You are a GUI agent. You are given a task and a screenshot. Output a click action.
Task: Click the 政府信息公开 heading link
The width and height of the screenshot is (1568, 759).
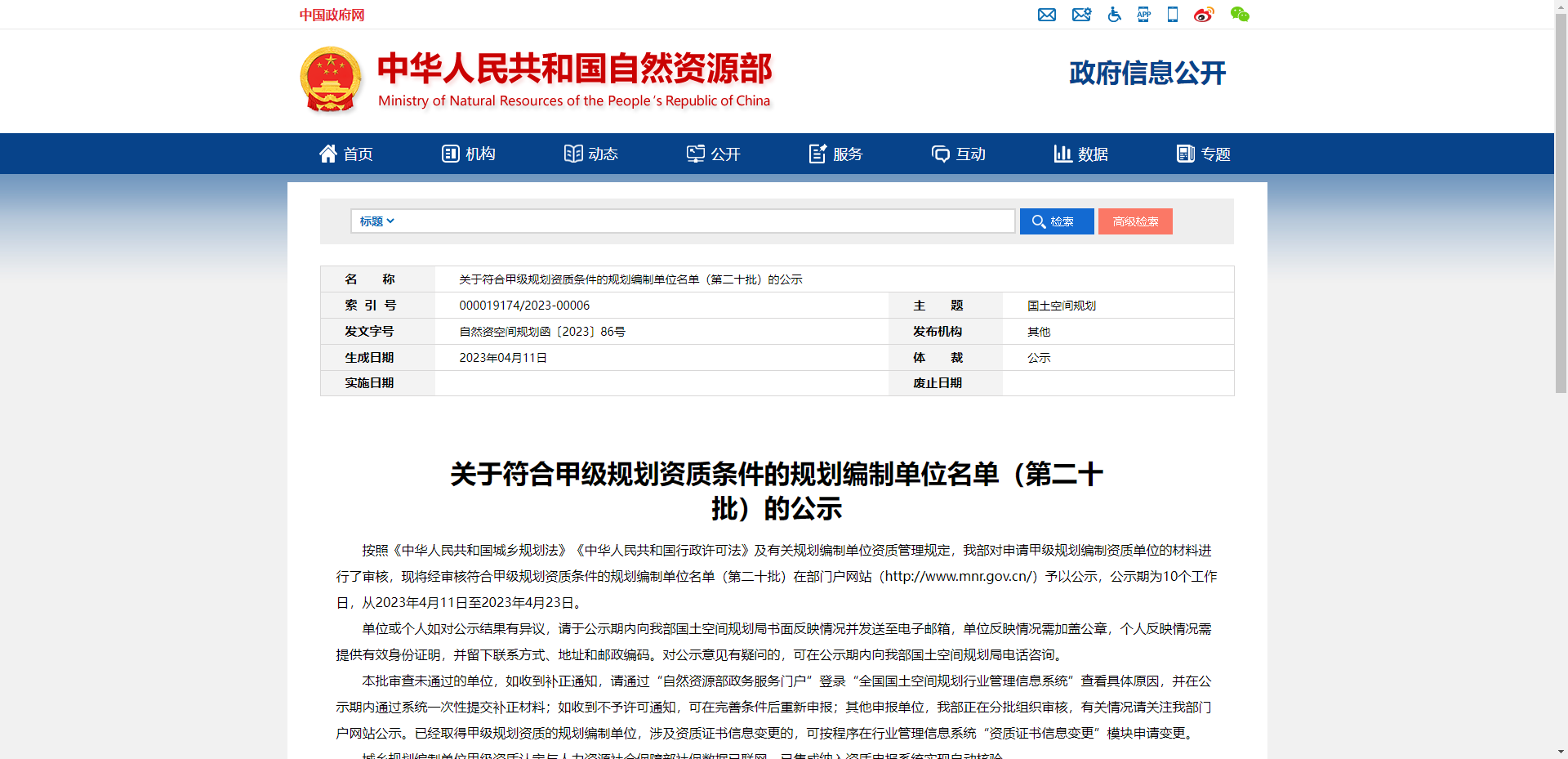1147,74
